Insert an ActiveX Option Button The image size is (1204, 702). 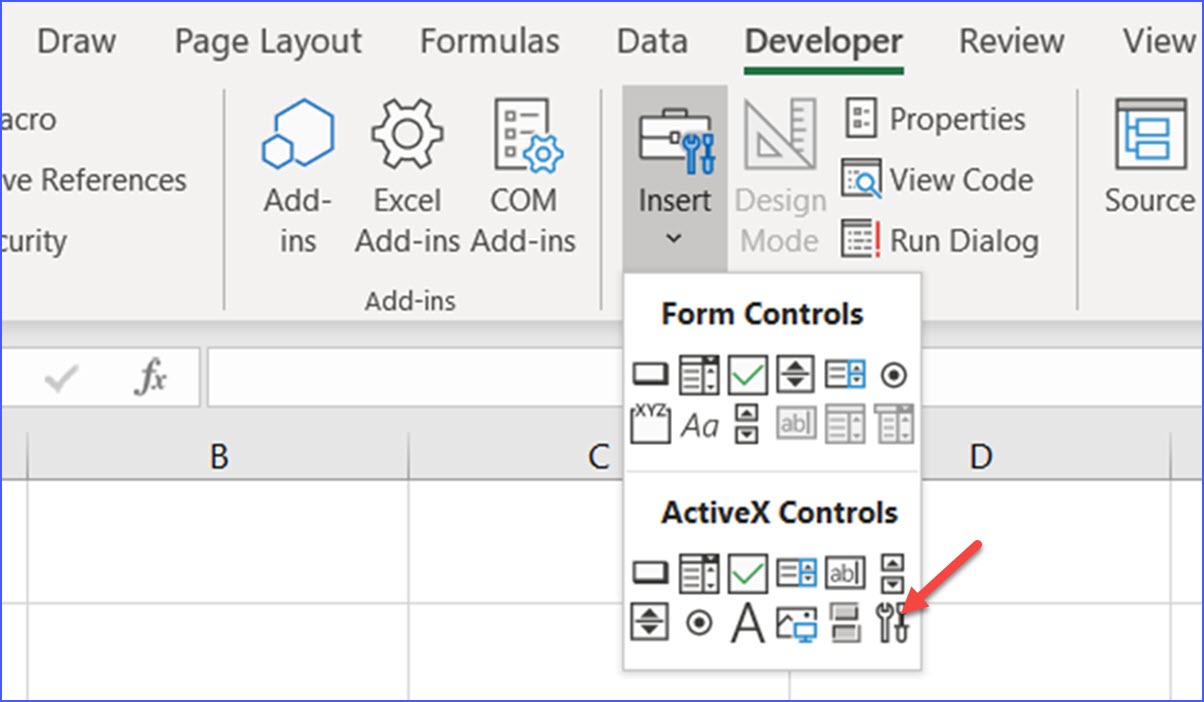699,623
